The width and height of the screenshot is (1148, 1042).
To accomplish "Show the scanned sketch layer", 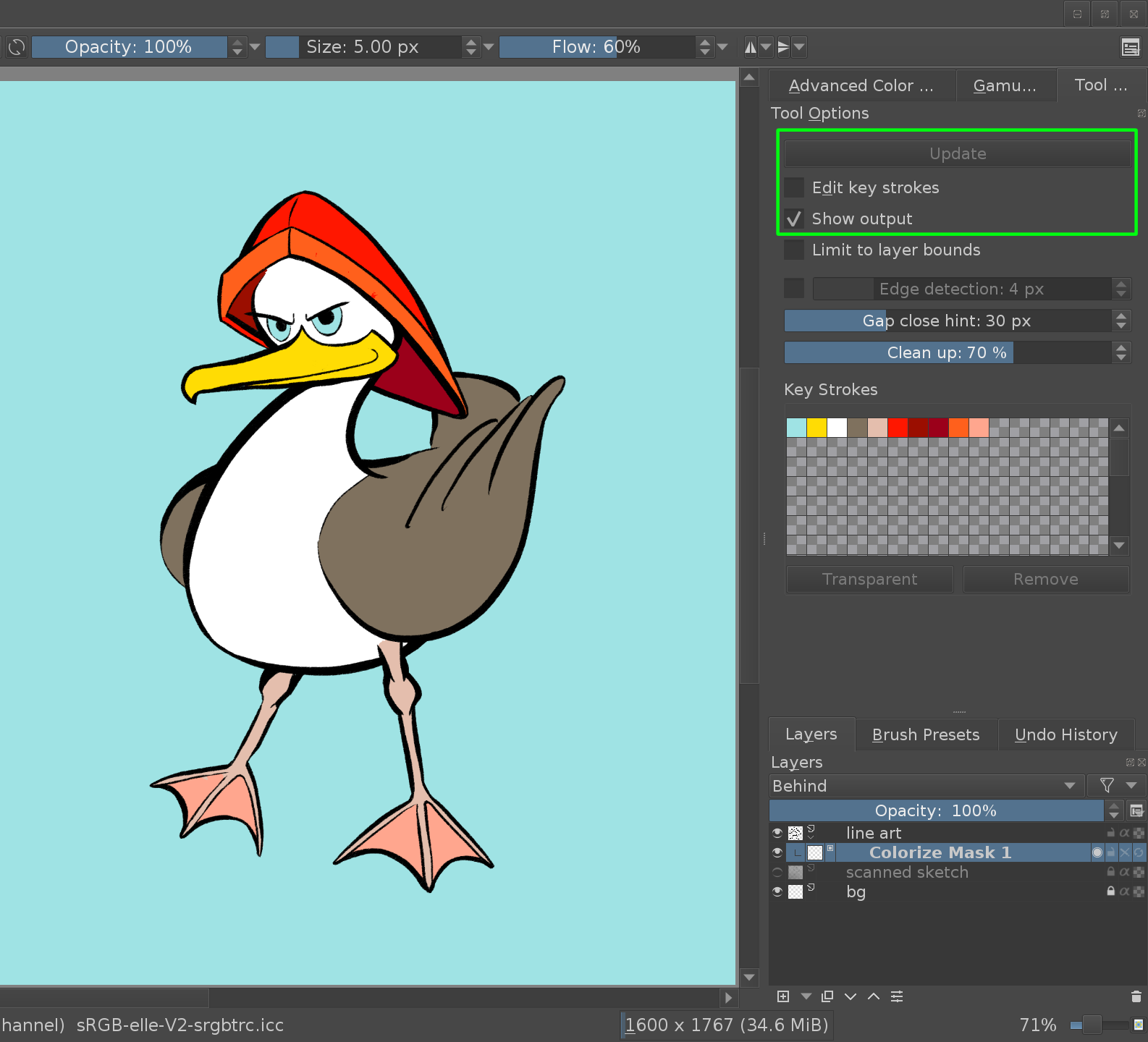I will click(x=777, y=872).
